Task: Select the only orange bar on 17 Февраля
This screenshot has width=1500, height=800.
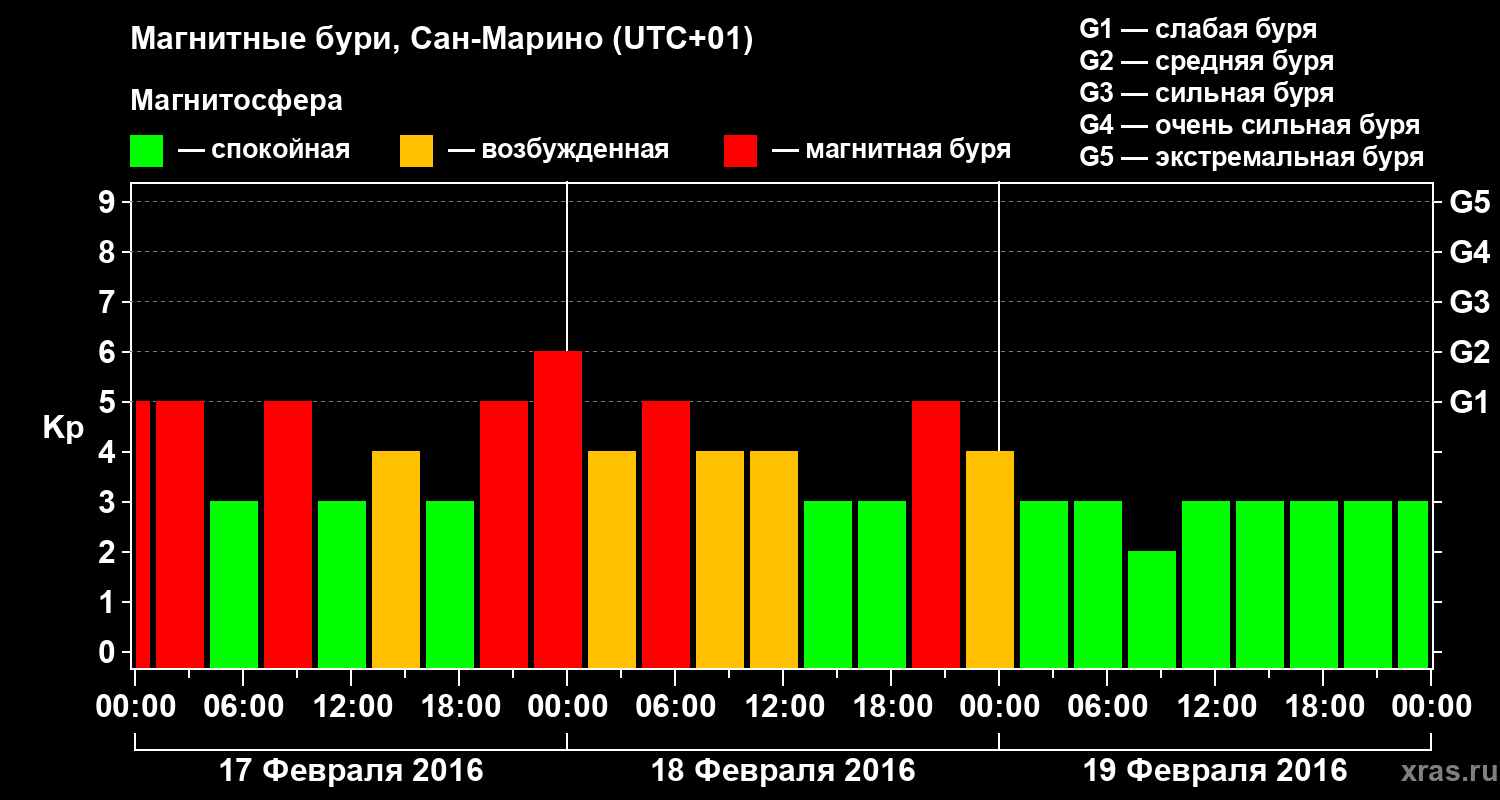Action: tap(396, 559)
